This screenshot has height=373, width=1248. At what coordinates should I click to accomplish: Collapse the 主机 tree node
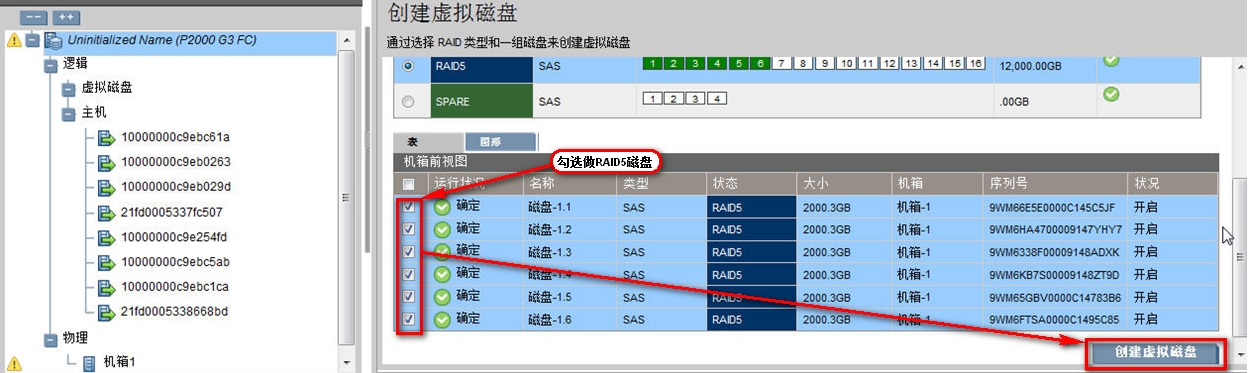click(69, 114)
